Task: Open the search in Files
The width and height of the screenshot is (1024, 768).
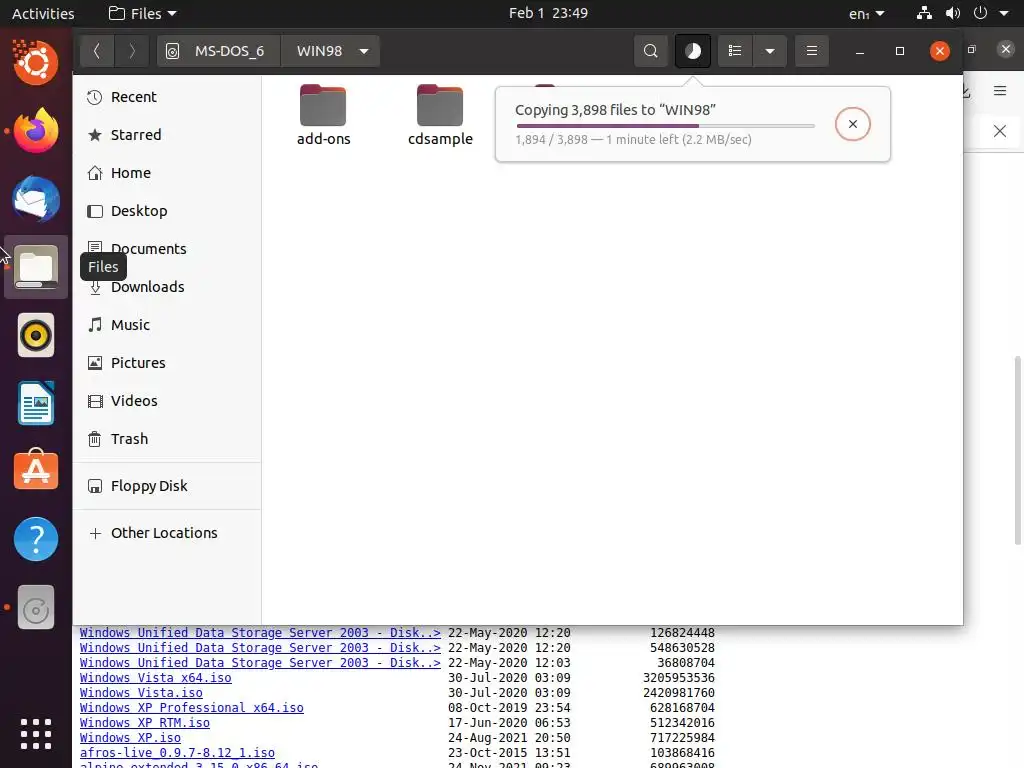Action: pos(650,51)
